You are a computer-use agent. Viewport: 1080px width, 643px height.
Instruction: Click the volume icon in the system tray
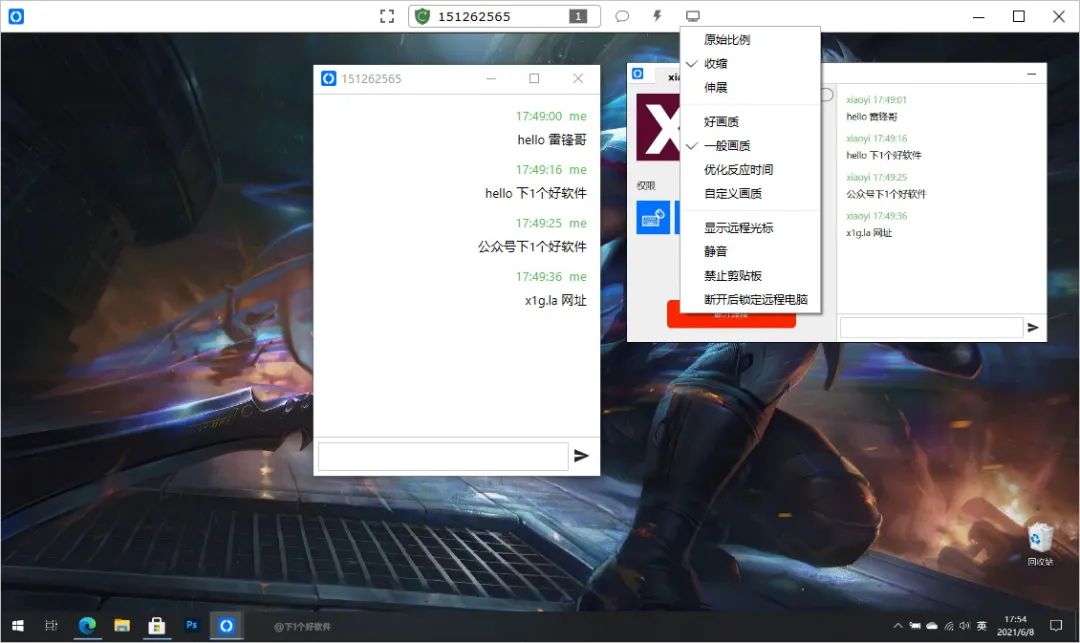coord(964,625)
